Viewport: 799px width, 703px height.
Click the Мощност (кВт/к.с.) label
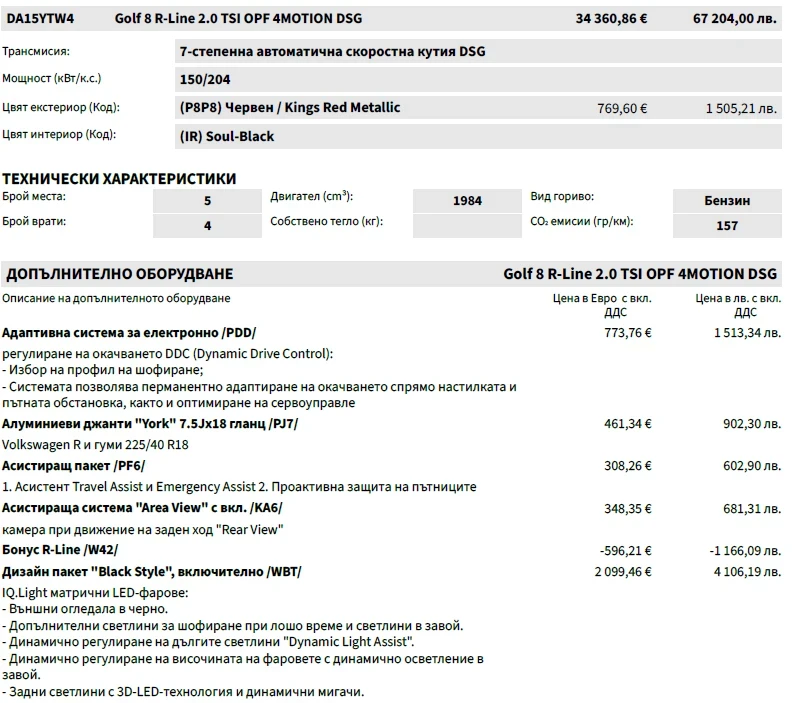(x=51, y=78)
